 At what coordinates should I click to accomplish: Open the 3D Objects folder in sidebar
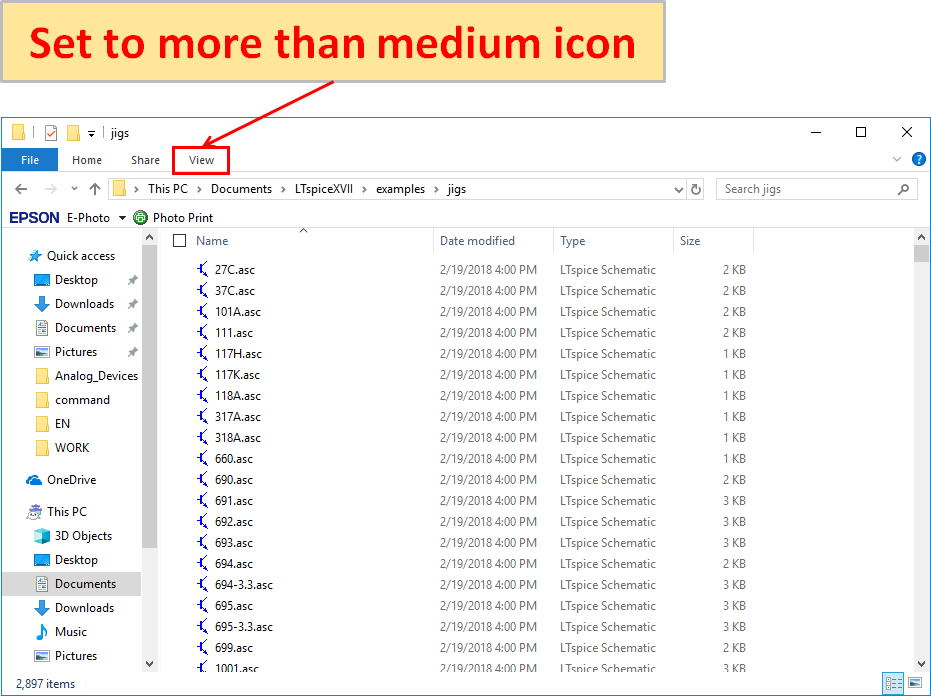(x=83, y=536)
